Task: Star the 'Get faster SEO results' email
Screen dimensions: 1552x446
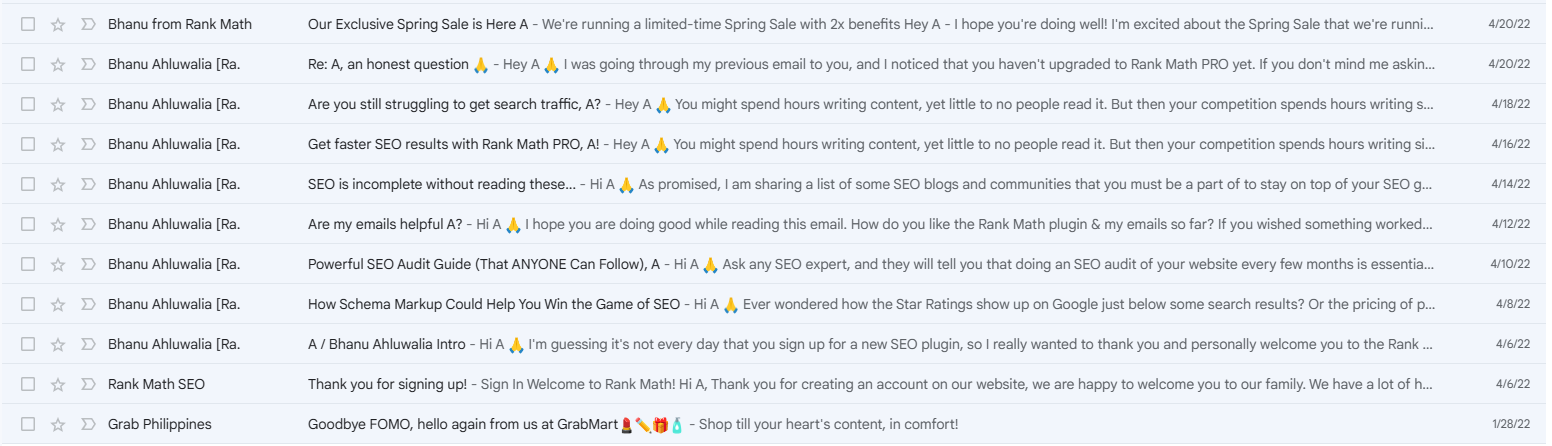Action: pos(58,144)
